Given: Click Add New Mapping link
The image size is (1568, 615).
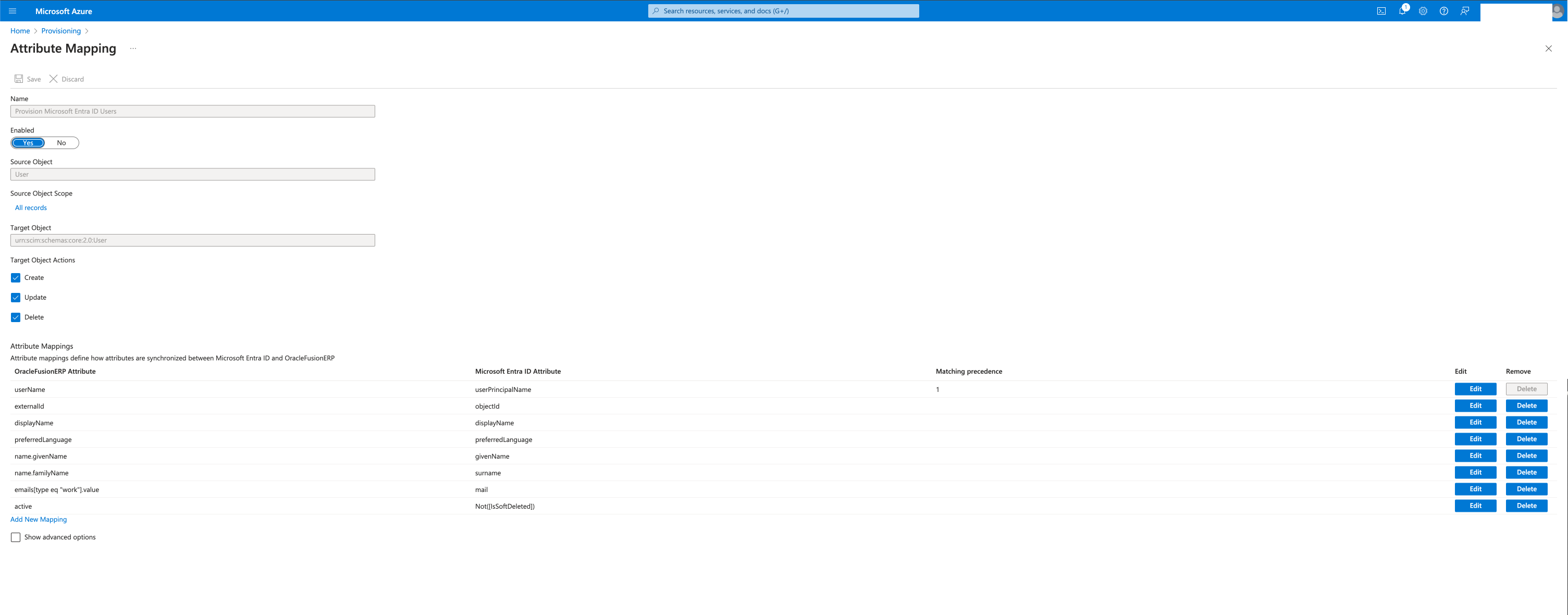Looking at the screenshot, I should click(39, 520).
